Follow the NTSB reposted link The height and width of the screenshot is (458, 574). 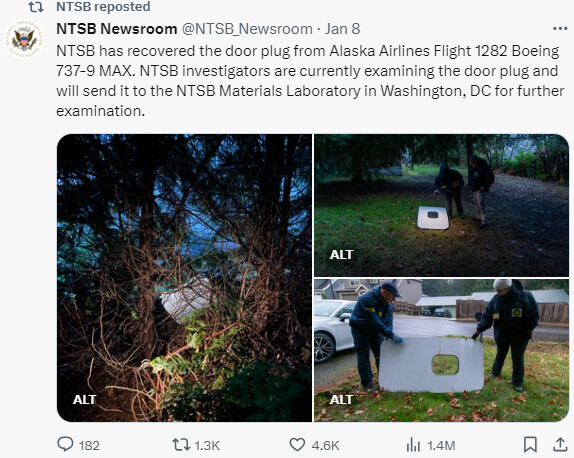click(103, 7)
